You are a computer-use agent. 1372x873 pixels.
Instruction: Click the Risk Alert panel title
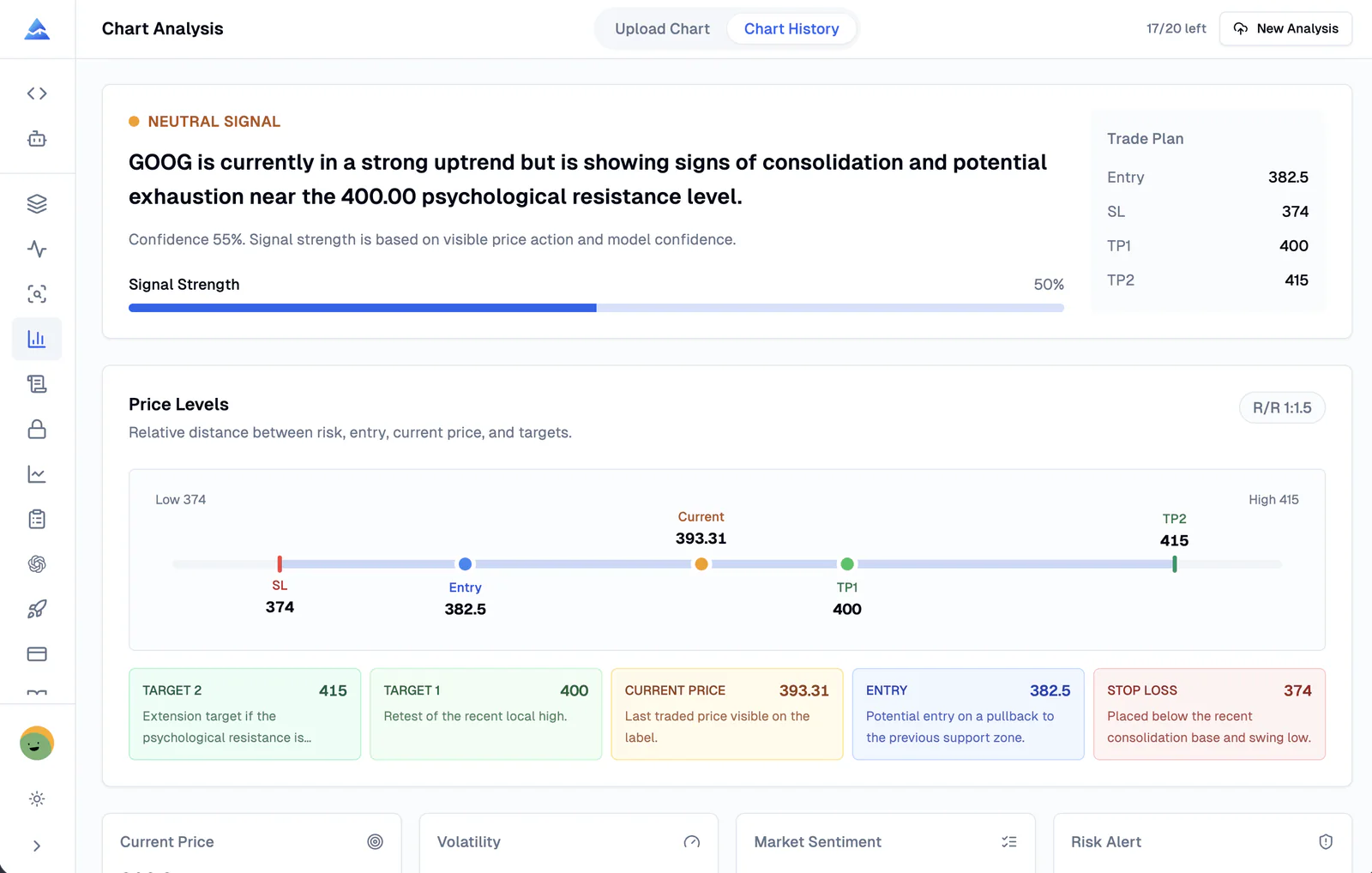1106,842
